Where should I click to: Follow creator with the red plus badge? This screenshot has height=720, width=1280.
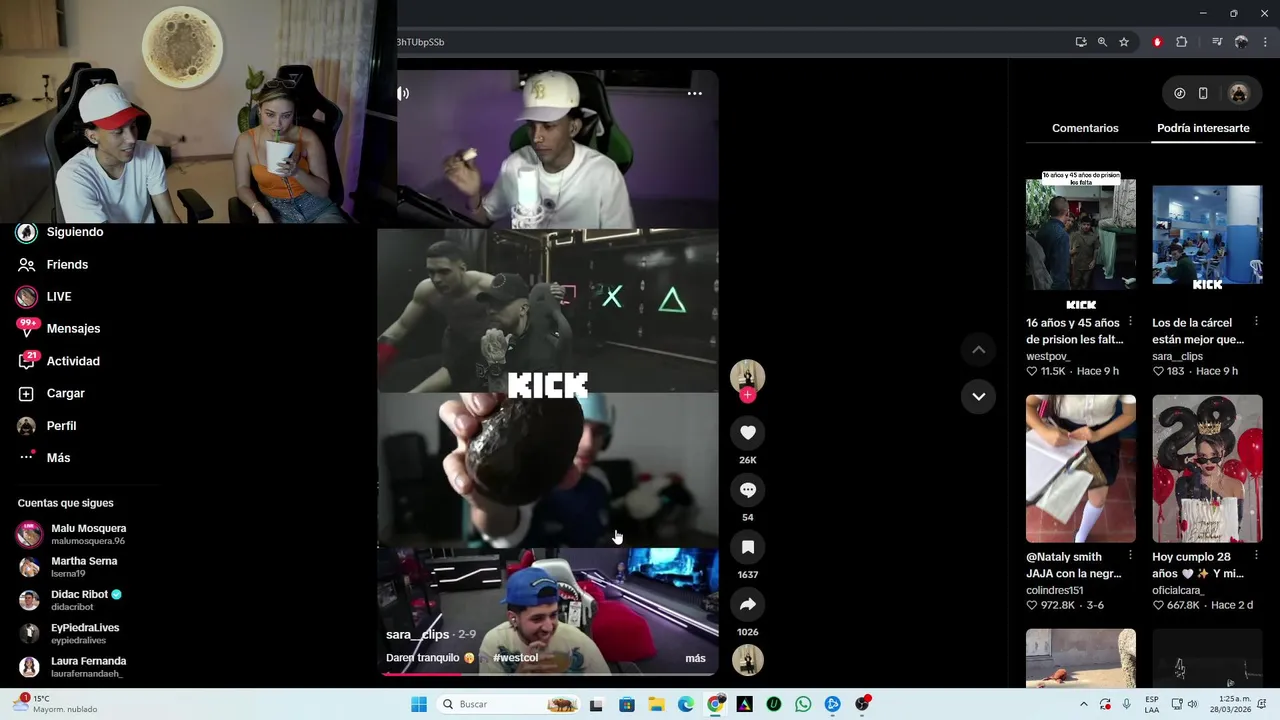click(747, 395)
